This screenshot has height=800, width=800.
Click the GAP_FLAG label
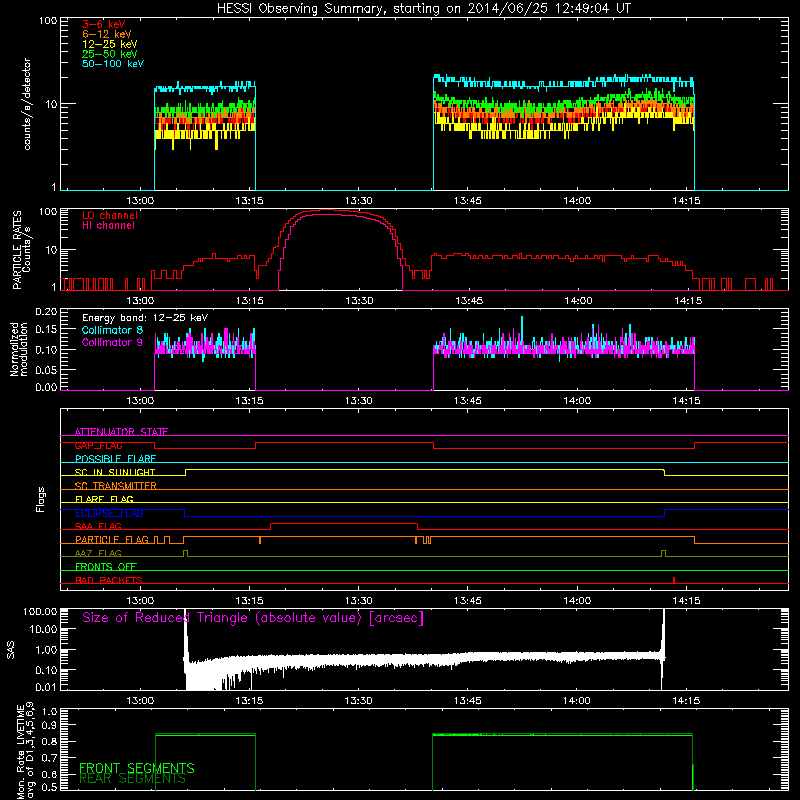tap(98, 445)
